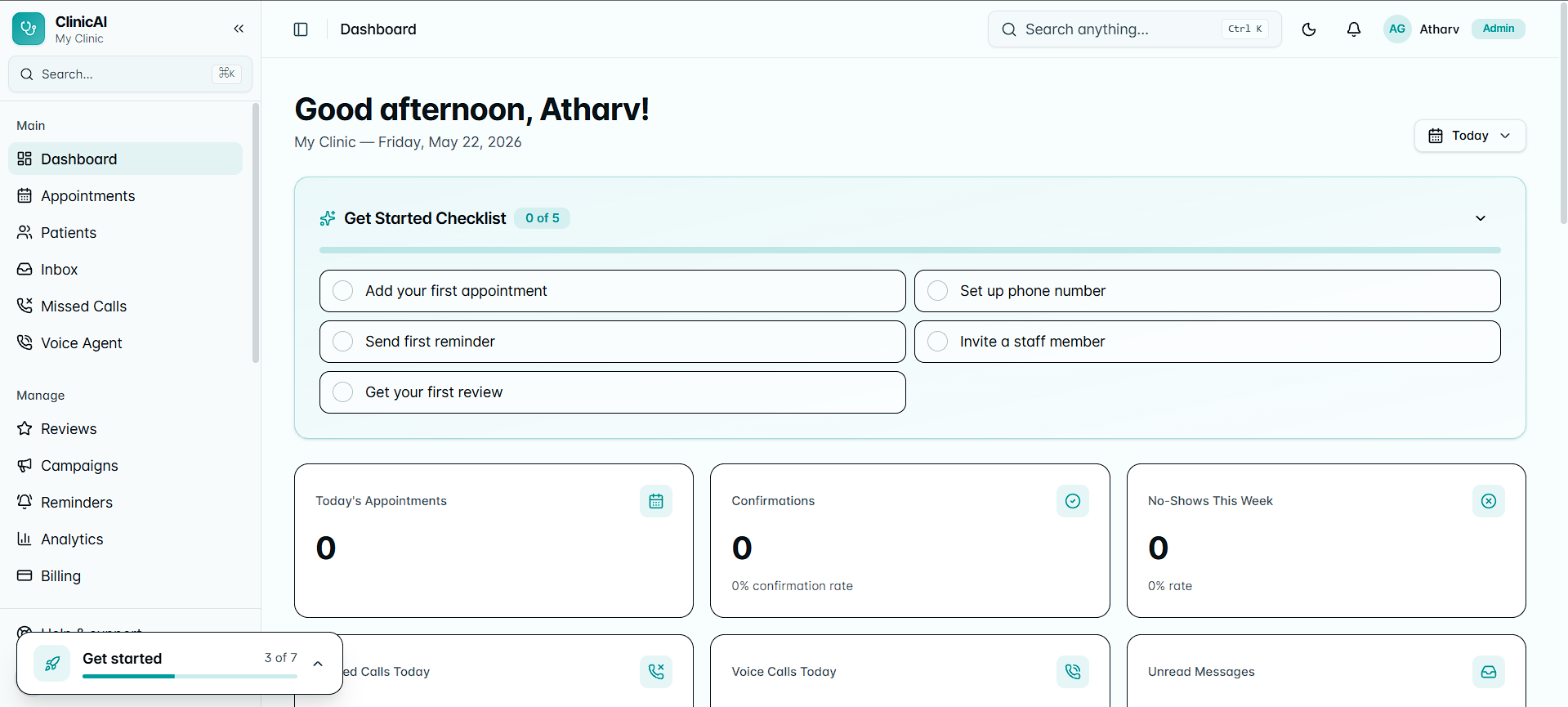Go to Billing
This screenshot has height=707, width=1568.
coord(125,575)
